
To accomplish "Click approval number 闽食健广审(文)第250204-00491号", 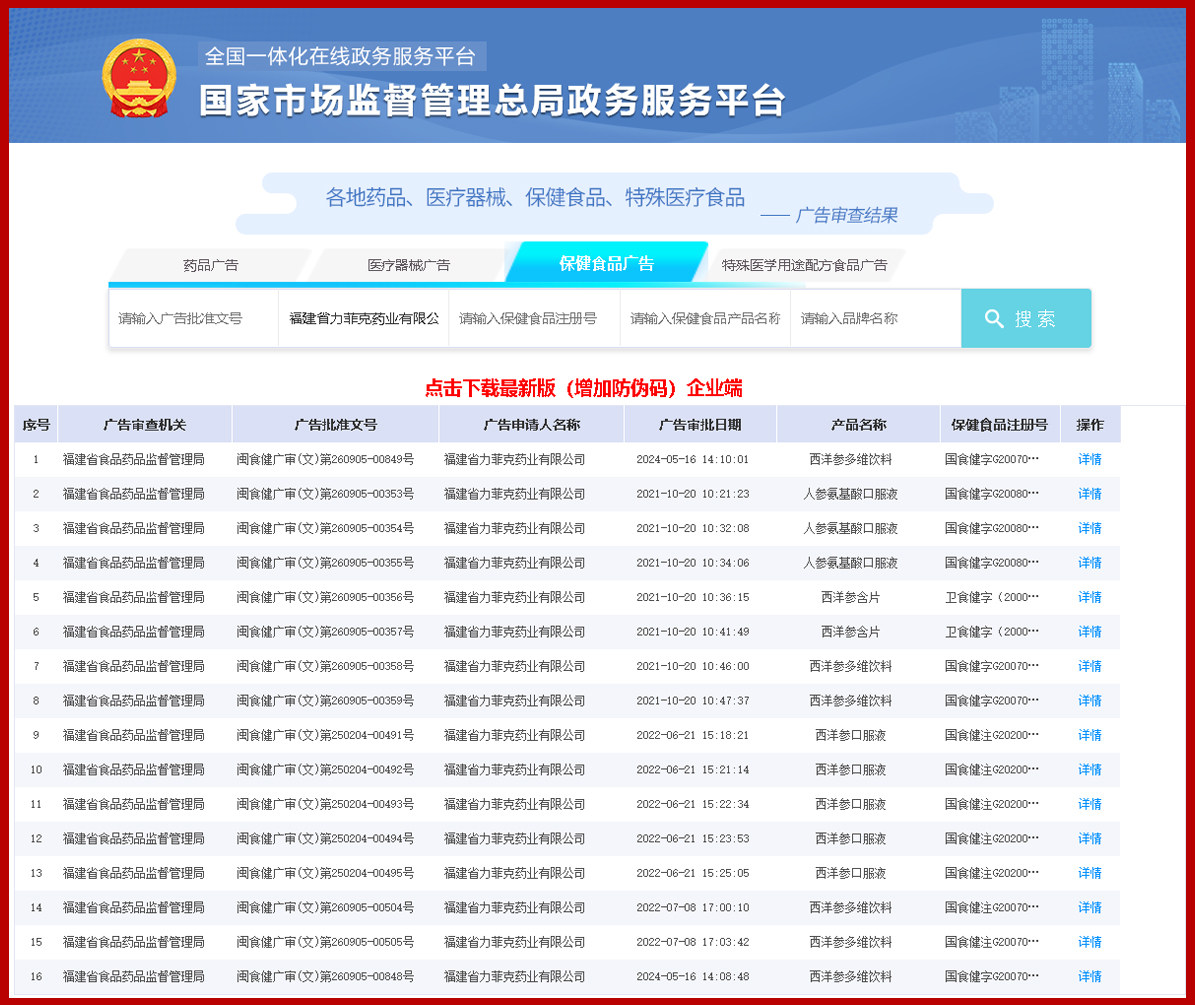I will 325,735.
